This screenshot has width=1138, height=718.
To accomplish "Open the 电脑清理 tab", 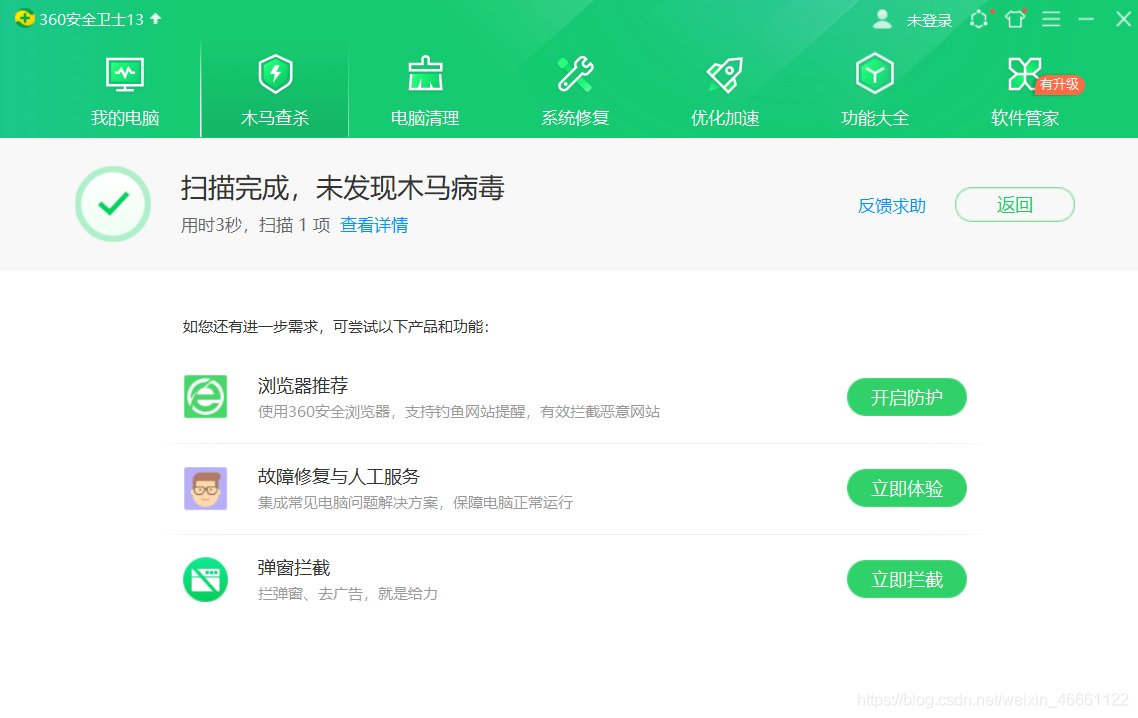I will tap(425, 91).
